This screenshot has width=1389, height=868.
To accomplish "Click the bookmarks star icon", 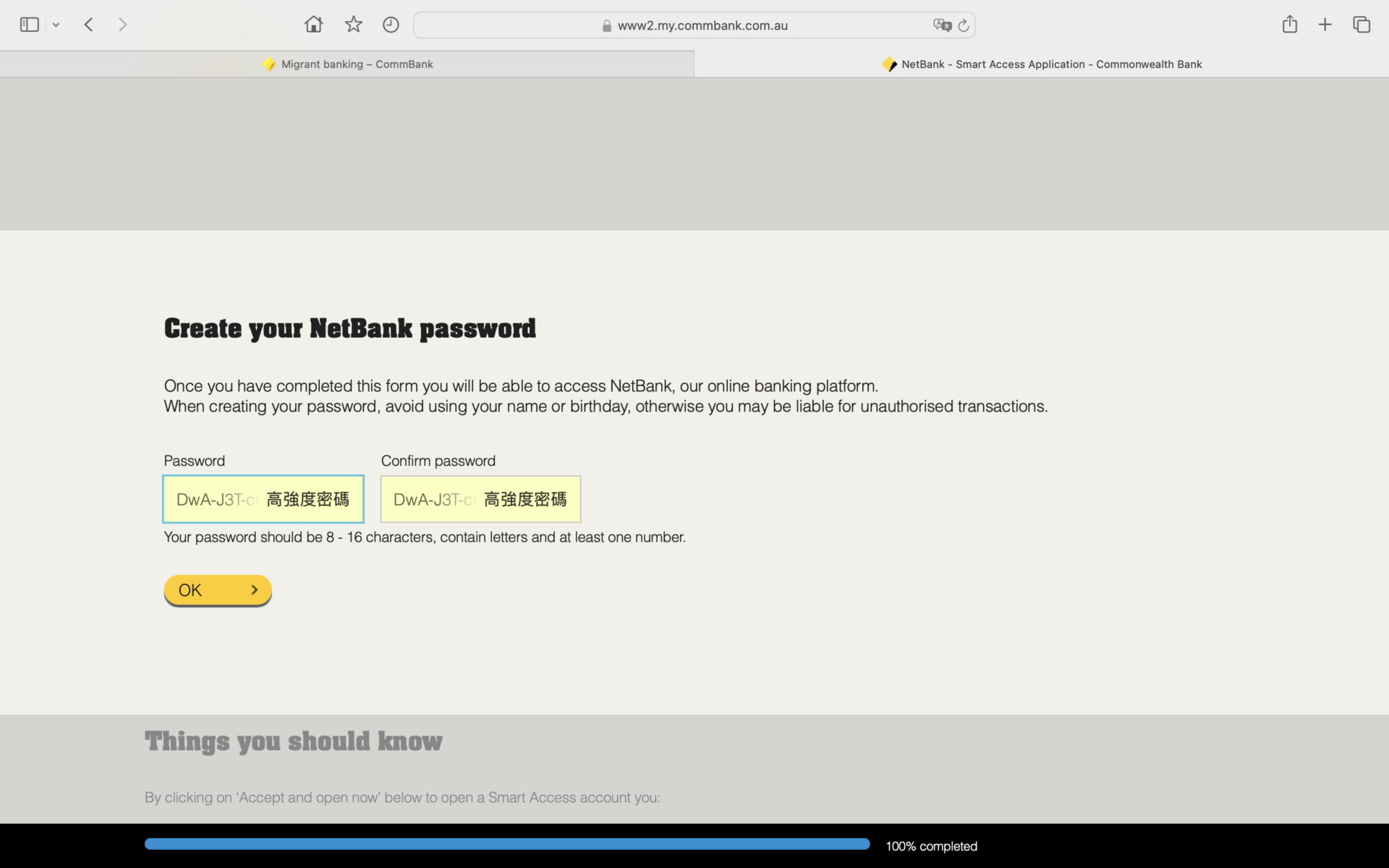I will click(x=353, y=25).
